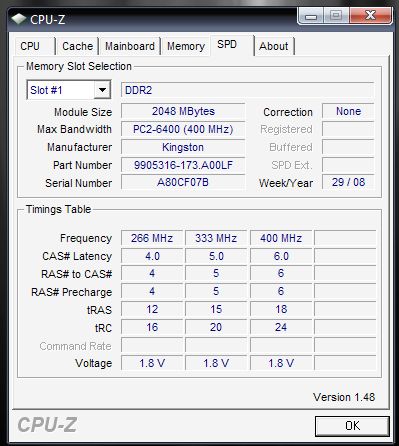Click the Max Bandwidth label
Viewport: 399px width, 446px height.
tap(74, 129)
